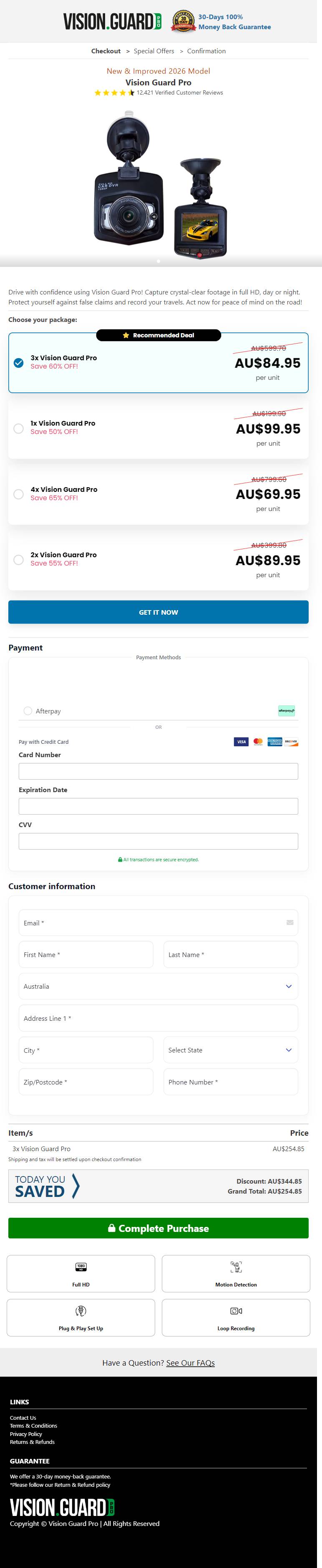Image resolution: width=322 pixels, height=1568 pixels.
Task: Go to the Special Offers step
Action: (x=153, y=51)
